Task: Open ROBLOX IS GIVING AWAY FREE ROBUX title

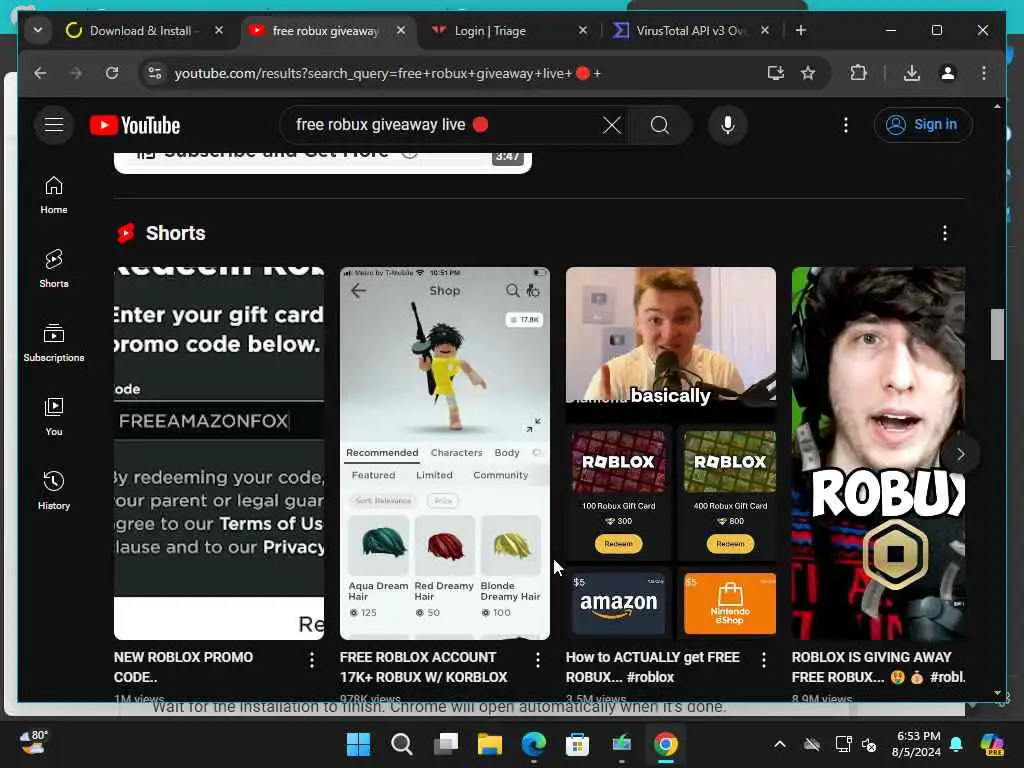Action: pyautogui.click(x=878, y=667)
